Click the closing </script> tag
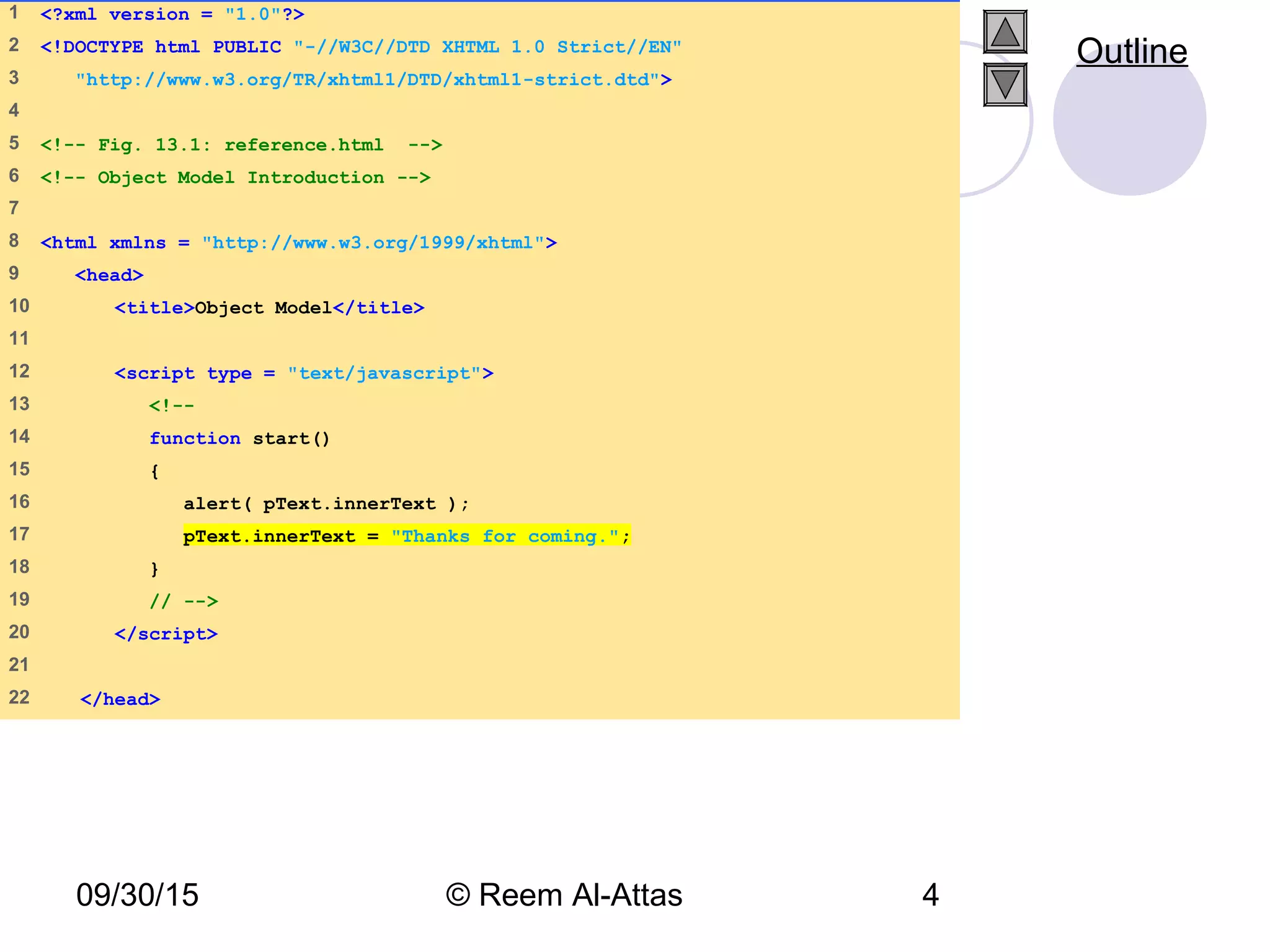 pos(166,633)
